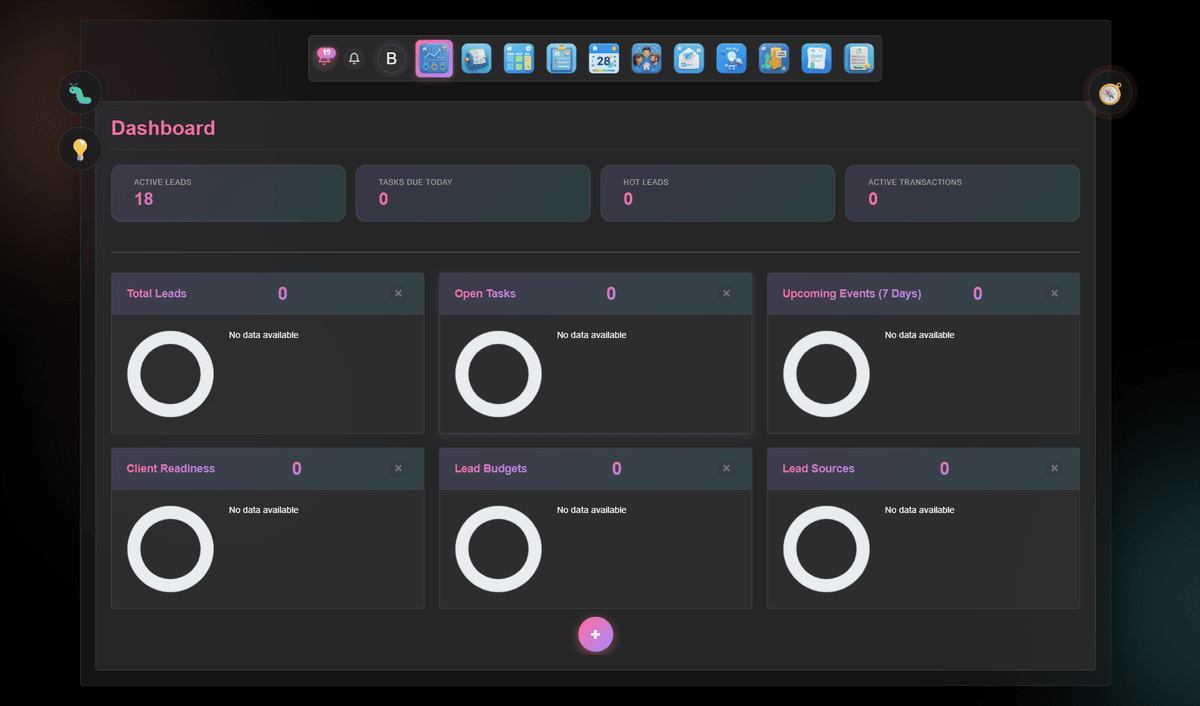Dismiss the Open Tasks widget

point(726,293)
